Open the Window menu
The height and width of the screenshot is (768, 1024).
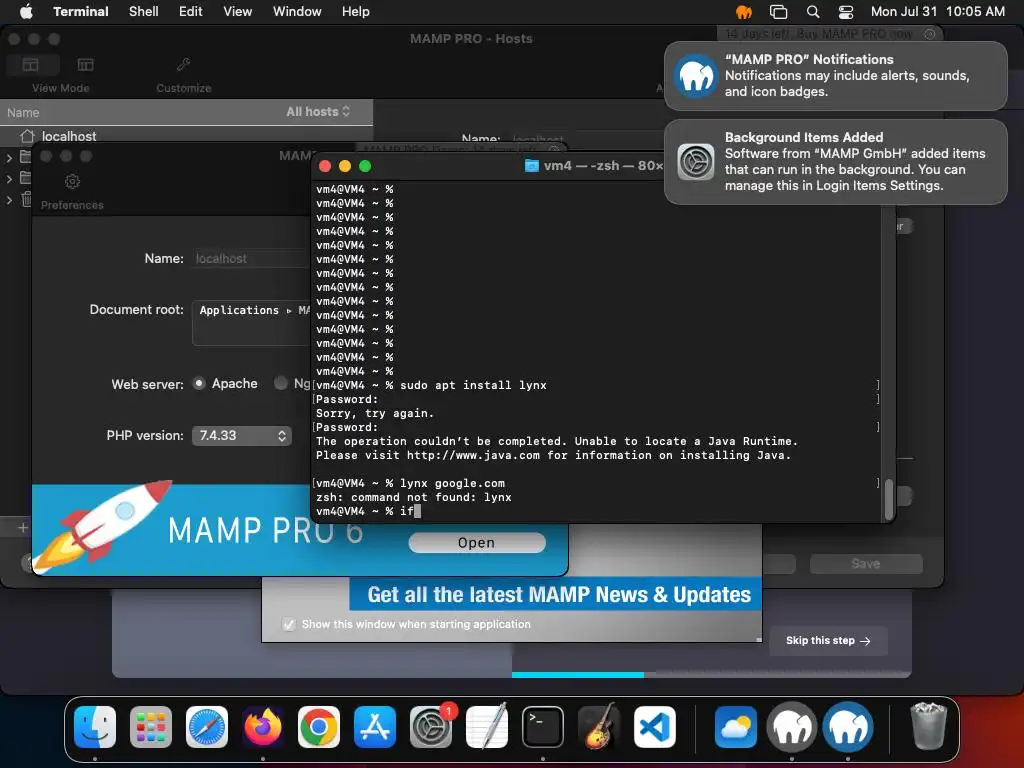click(297, 12)
